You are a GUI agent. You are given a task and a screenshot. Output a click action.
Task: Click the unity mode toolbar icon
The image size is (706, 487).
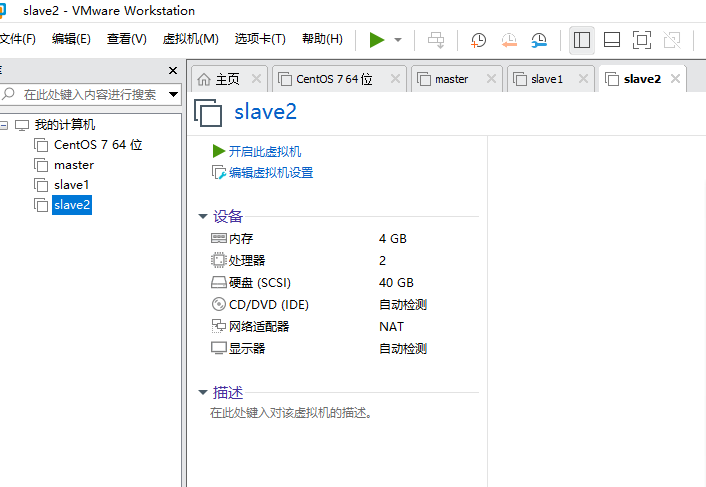pyautogui.click(x=672, y=40)
